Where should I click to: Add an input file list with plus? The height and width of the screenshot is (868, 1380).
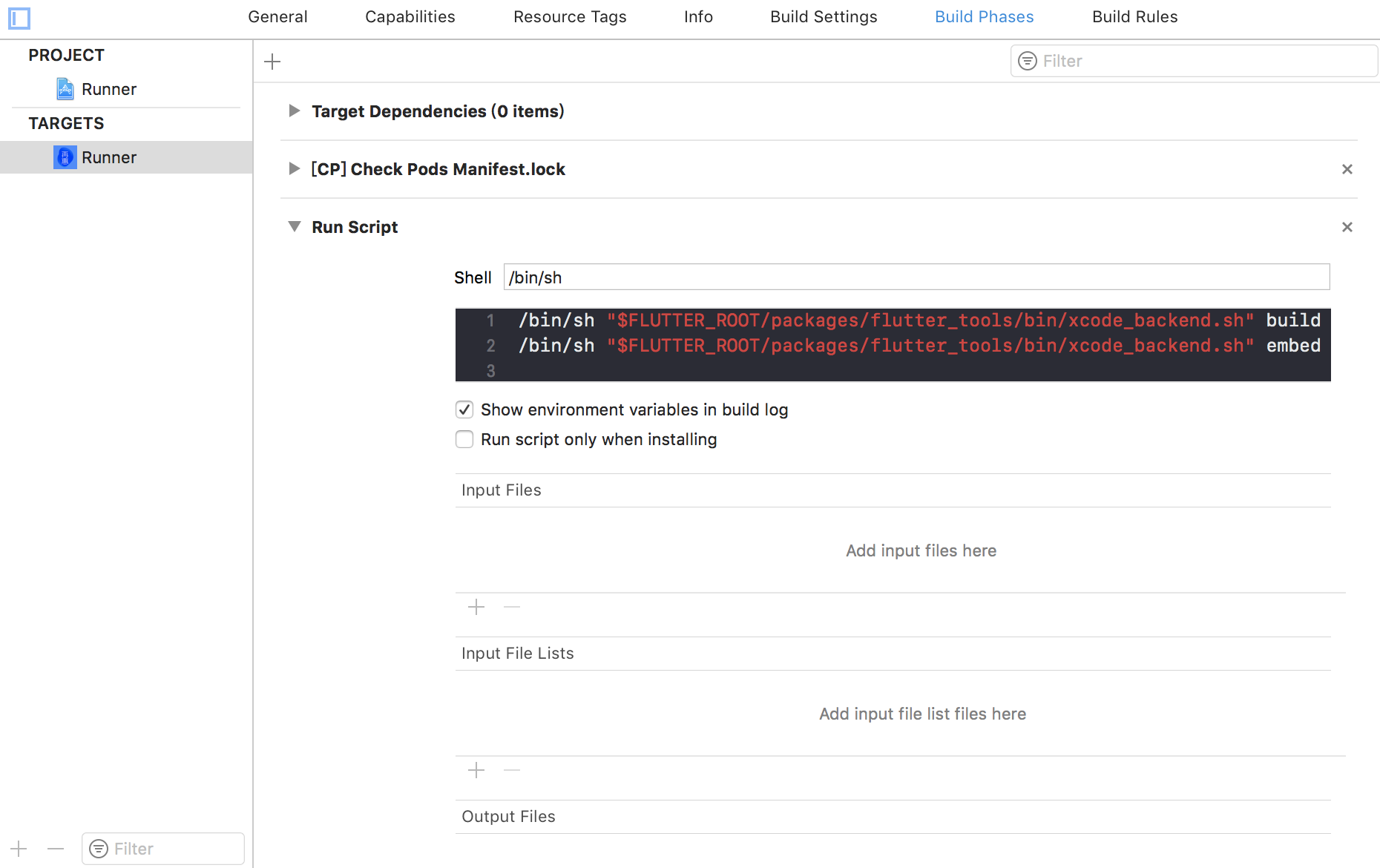[x=476, y=770]
